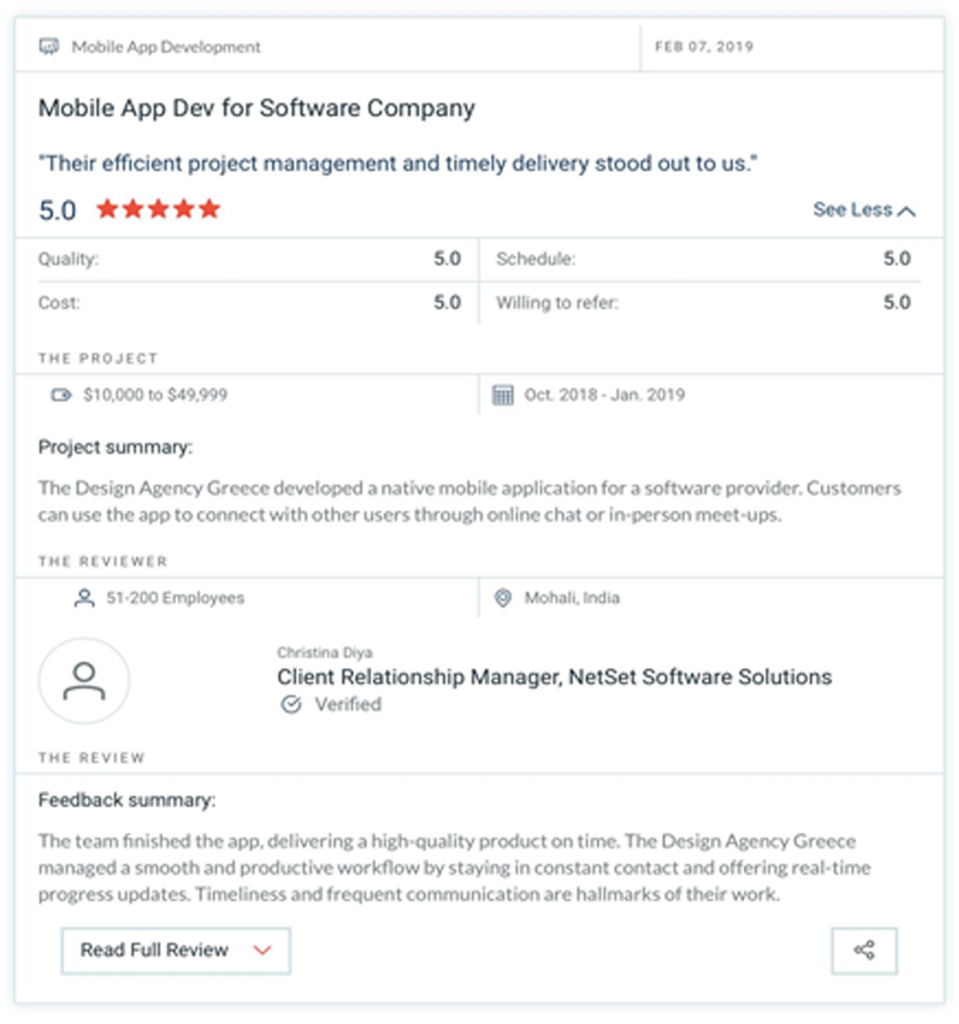
Task: Click the red chevron in Read Full Review
Action: tap(262, 950)
